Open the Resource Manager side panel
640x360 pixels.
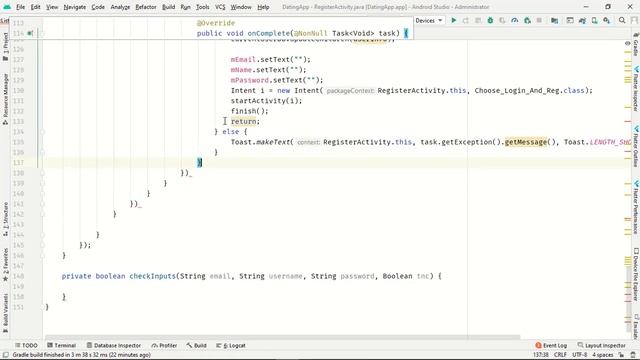click(x=5, y=99)
